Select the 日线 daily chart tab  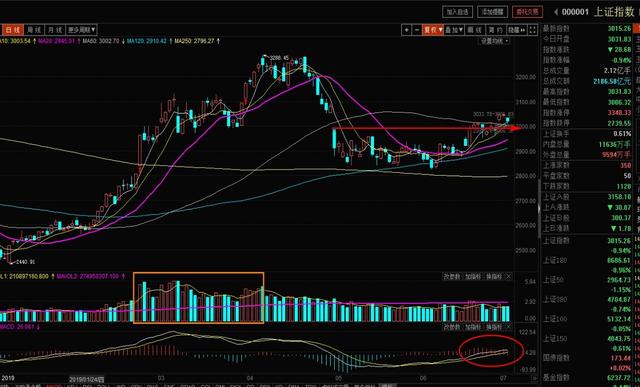tap(12, 30)
